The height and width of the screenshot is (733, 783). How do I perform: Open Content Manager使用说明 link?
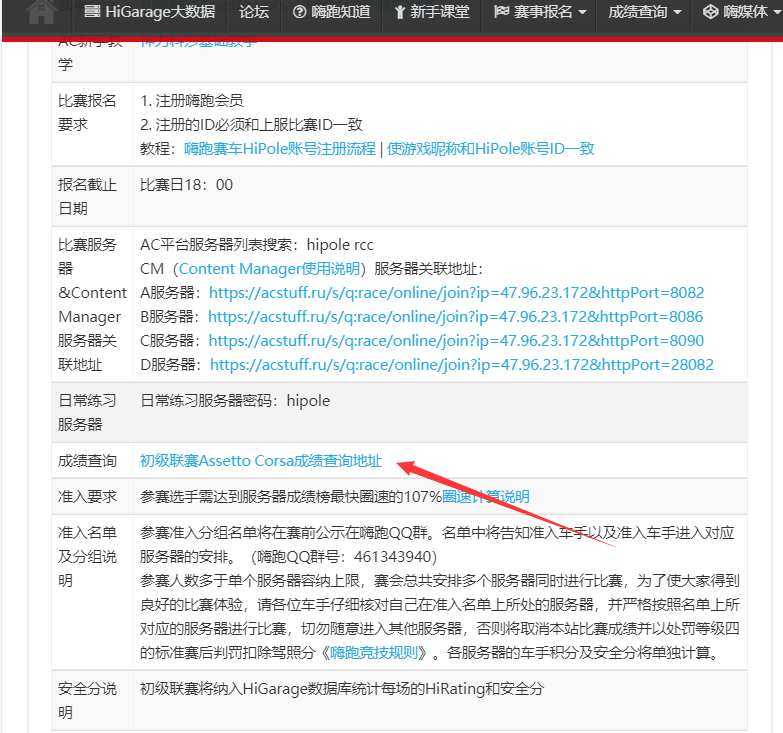click(269, 269)
